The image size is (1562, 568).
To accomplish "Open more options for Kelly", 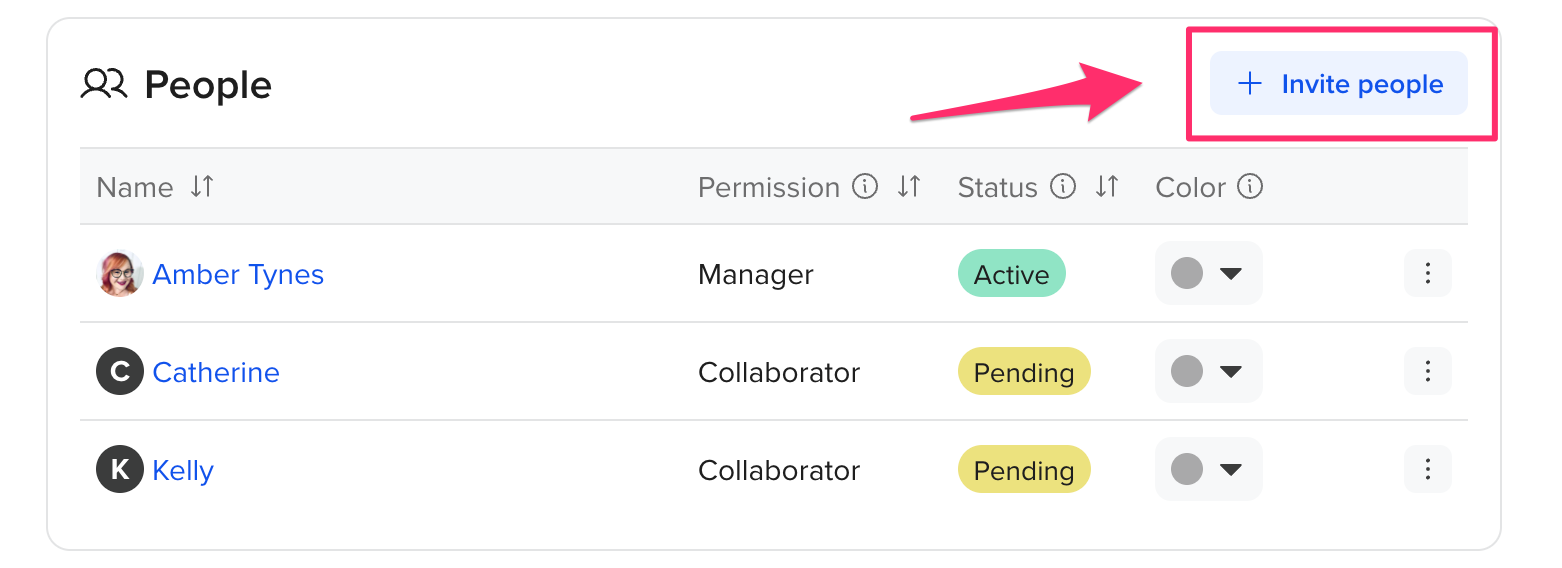I will (x=1427, y=469).
